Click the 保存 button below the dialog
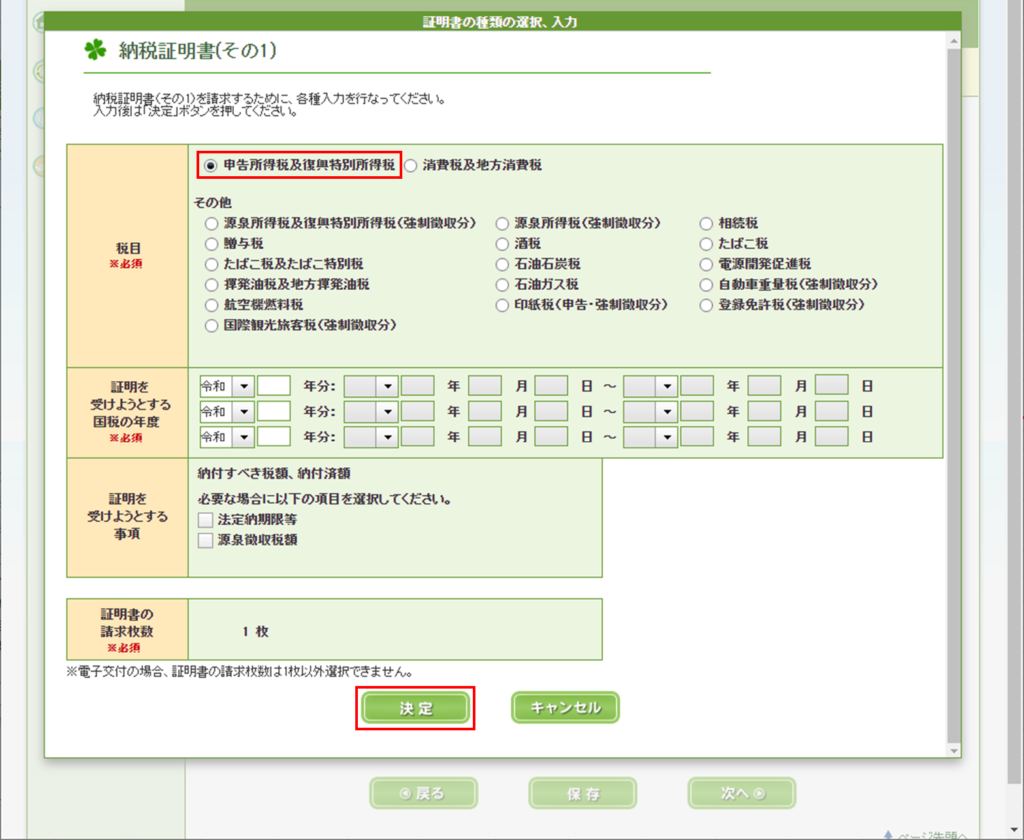The width and height of the screenshot is (1024, 840). pyautogui.click(x=583, y=793)
